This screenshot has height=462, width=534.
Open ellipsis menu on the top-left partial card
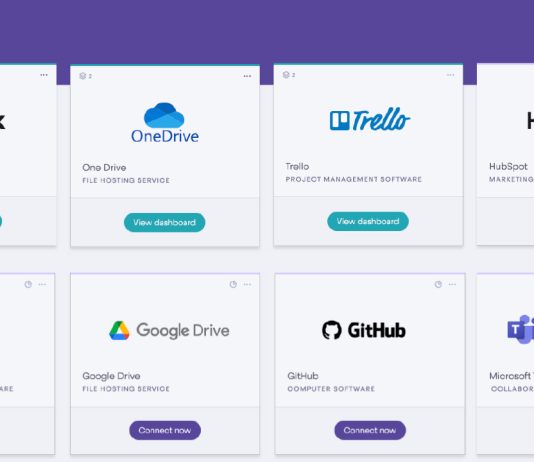[44, 75]
